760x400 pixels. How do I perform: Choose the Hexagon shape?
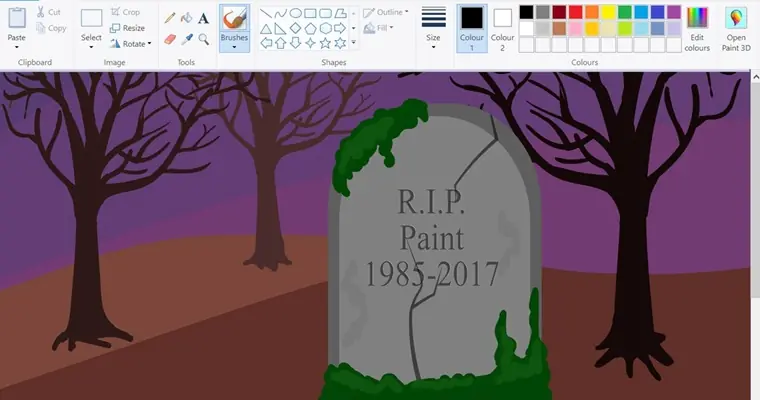325,29
